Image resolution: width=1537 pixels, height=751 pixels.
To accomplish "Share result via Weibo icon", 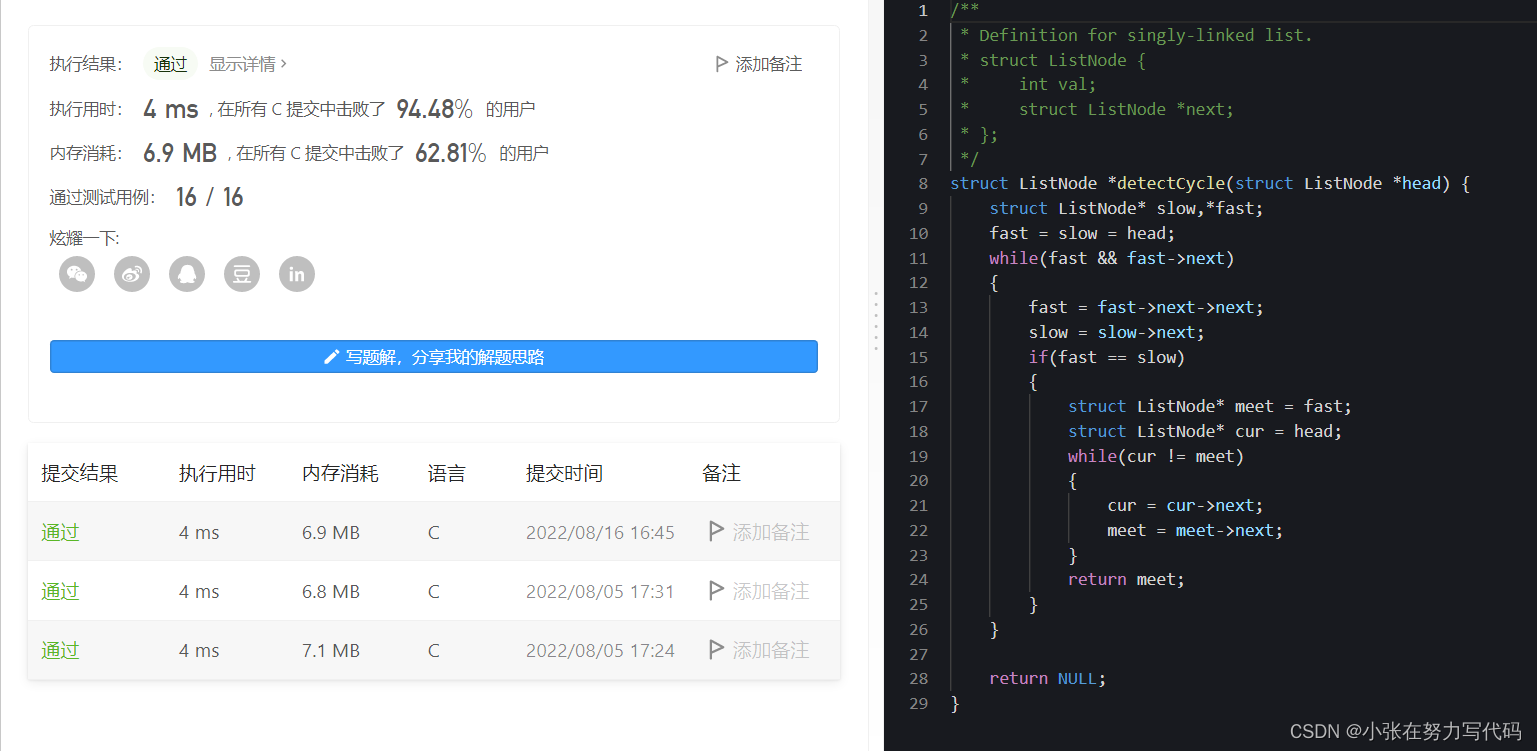I will tap(132, 273).
